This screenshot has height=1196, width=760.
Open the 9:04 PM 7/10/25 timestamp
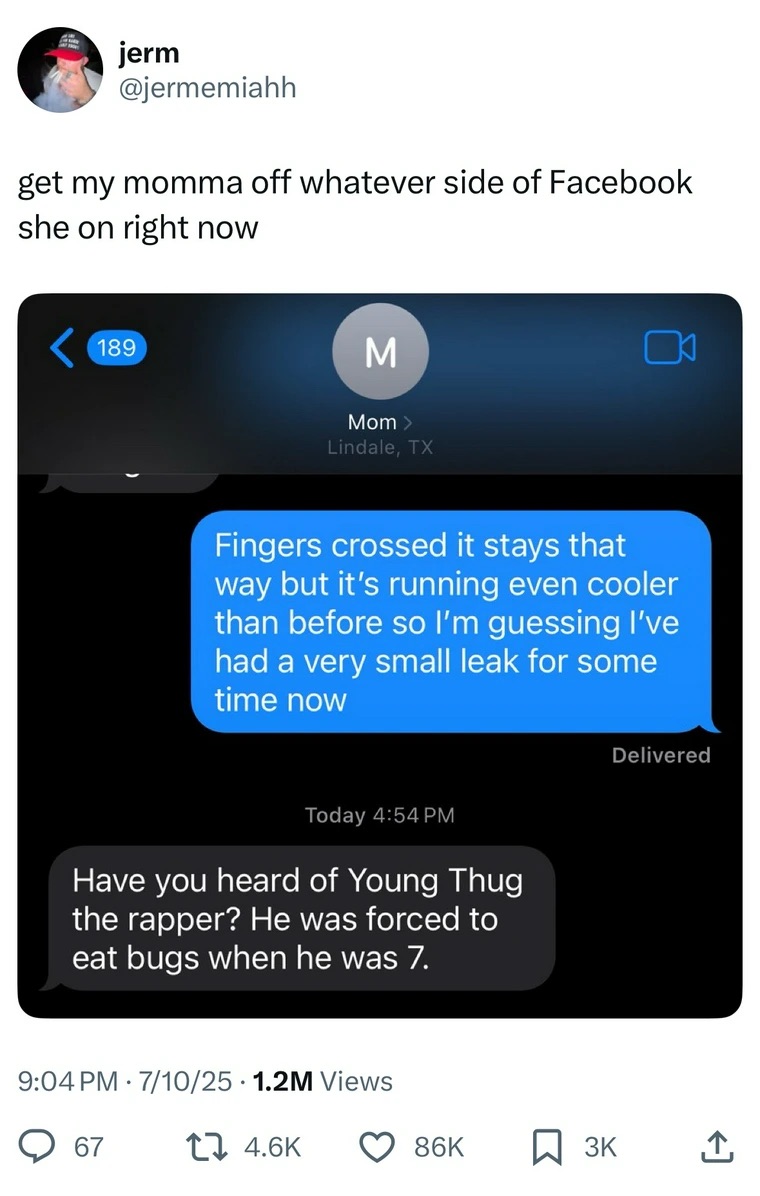coord(124,1081)
